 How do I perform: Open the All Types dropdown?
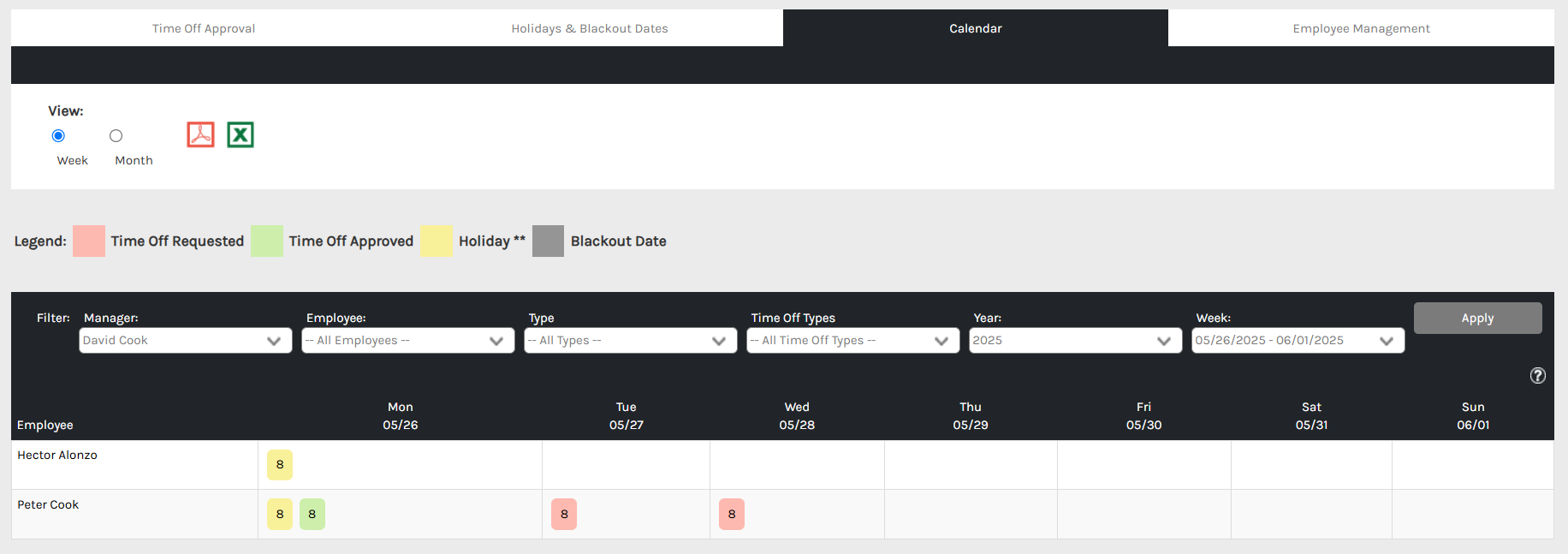tap(631, 340)
